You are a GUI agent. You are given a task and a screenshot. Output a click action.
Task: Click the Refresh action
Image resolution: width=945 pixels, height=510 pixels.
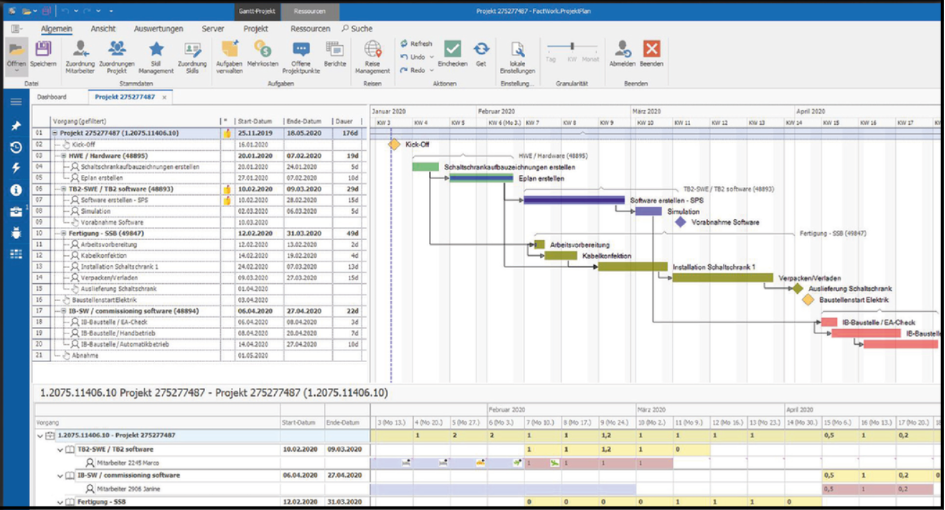click(x=416, y=43)
